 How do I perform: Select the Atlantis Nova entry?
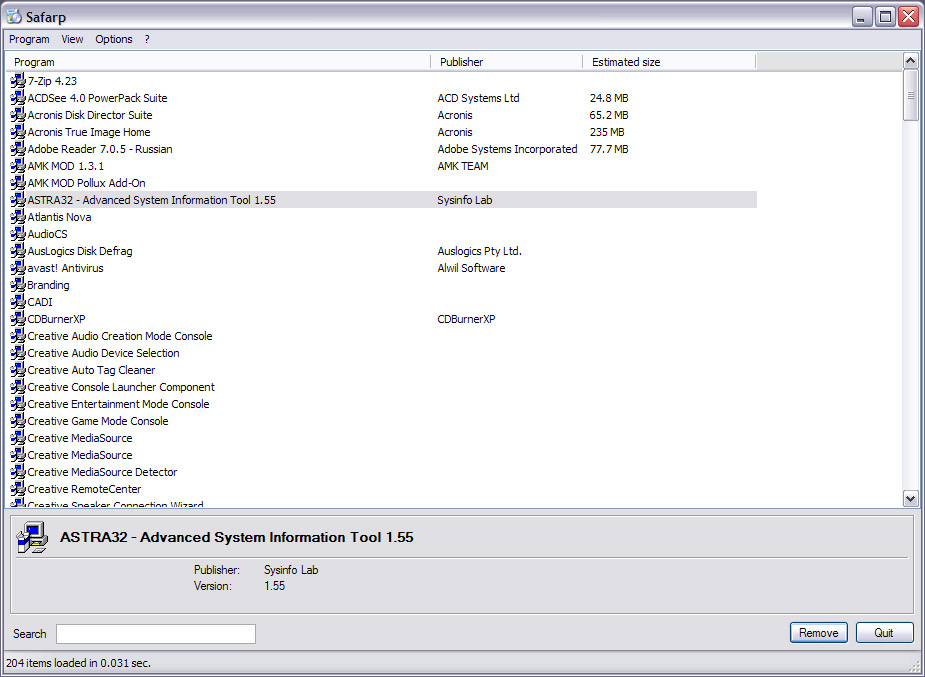tap(59, 217)
